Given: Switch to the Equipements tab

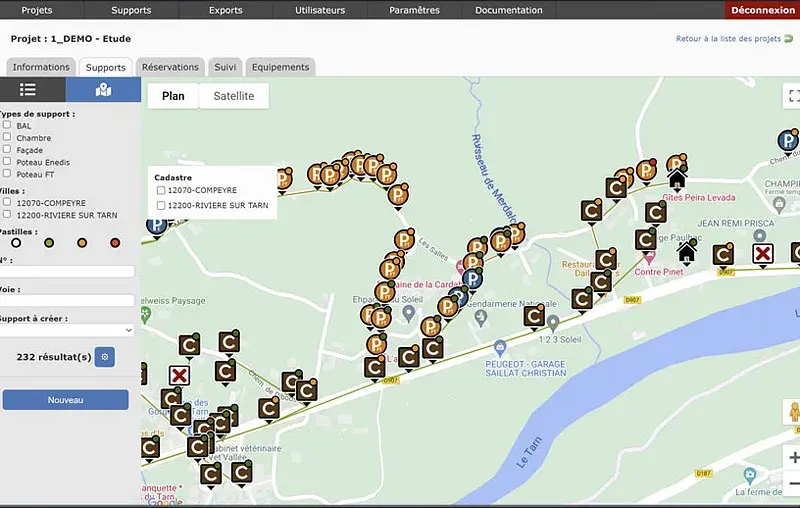Looking at the screenshot, I should tap(280, 67).
